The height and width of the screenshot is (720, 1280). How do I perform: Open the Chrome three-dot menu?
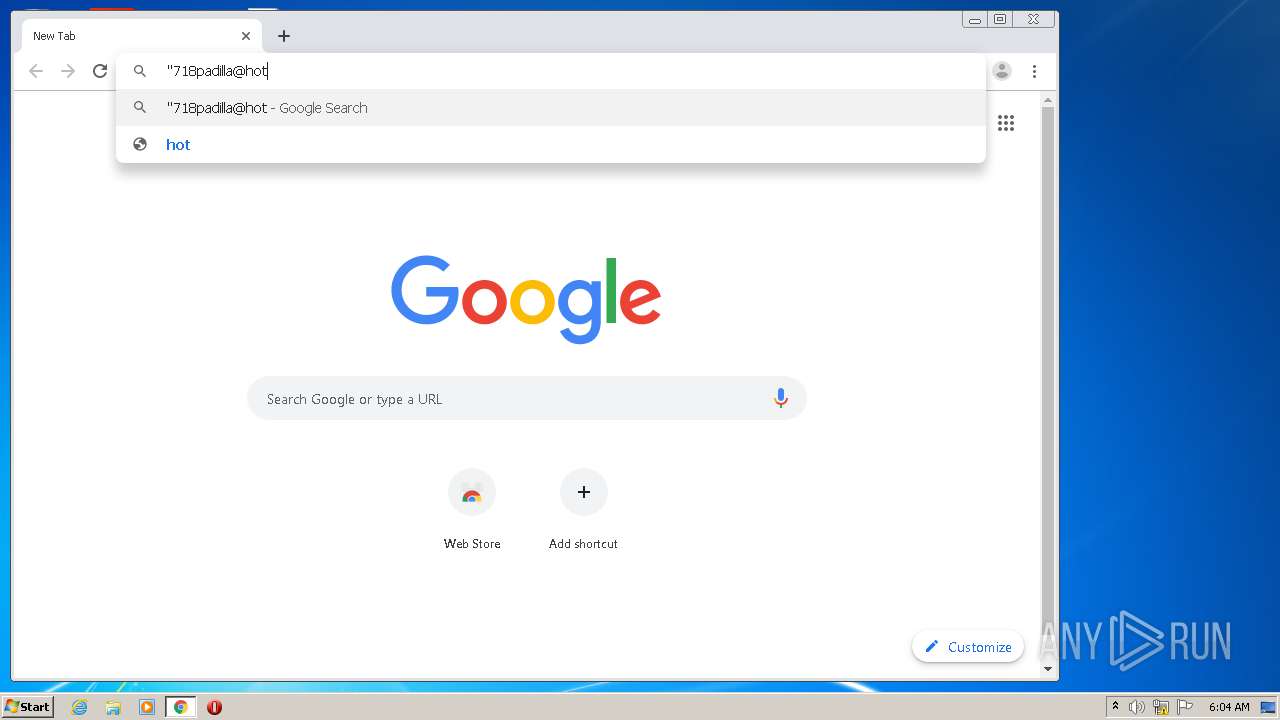point(1034,71)
